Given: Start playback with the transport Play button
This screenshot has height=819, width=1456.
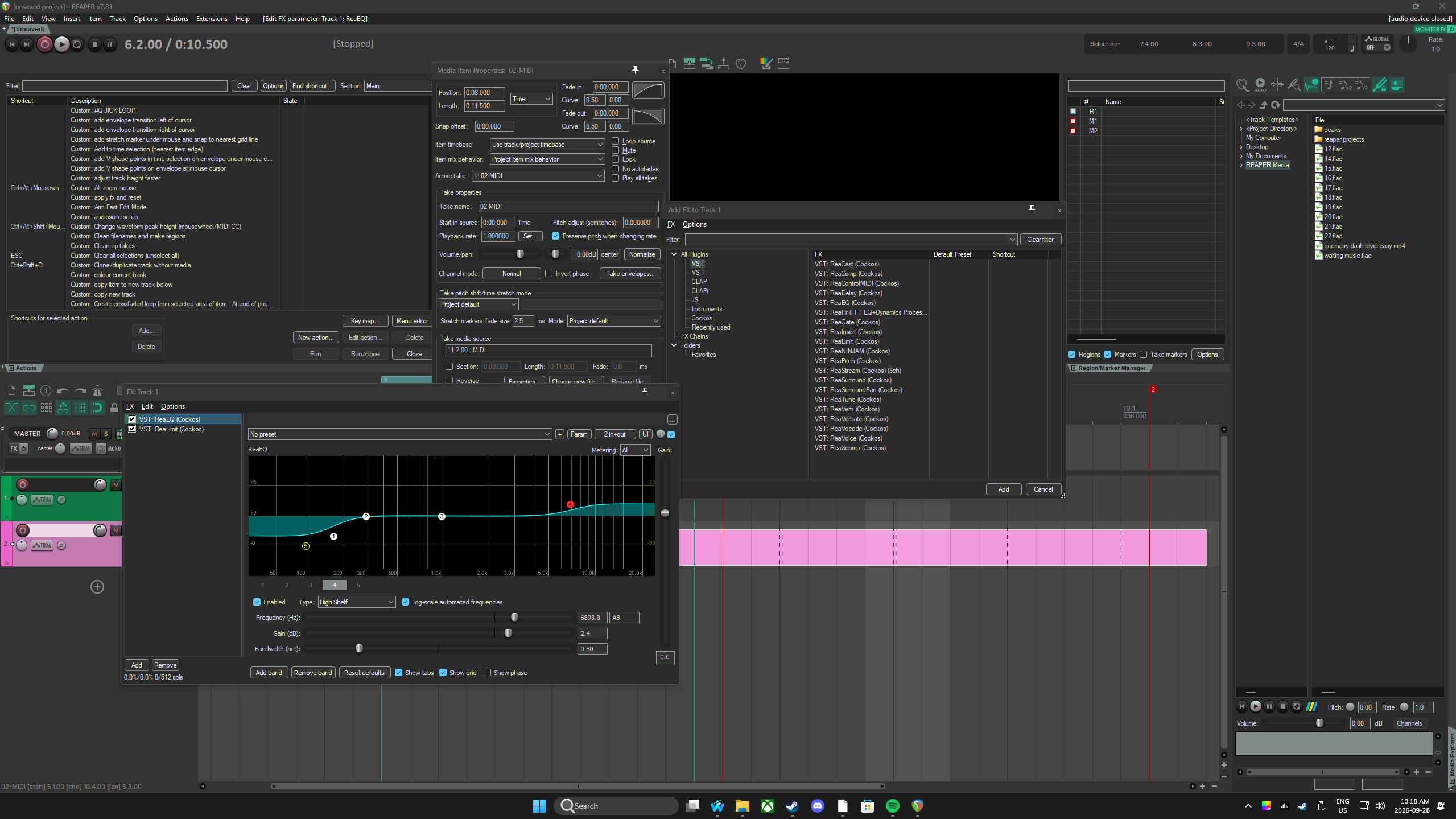Looking at the screenshot, I should click(61, 44).
